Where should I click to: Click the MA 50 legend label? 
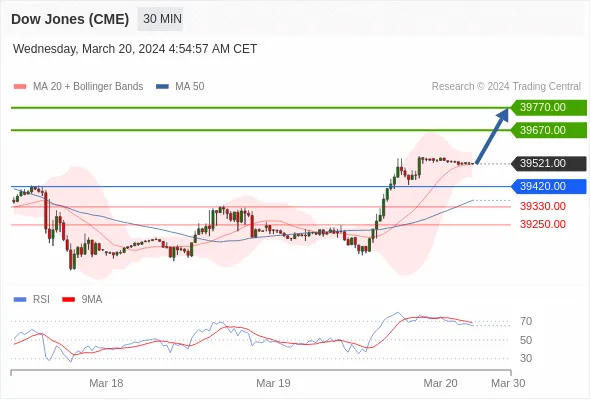190,87
